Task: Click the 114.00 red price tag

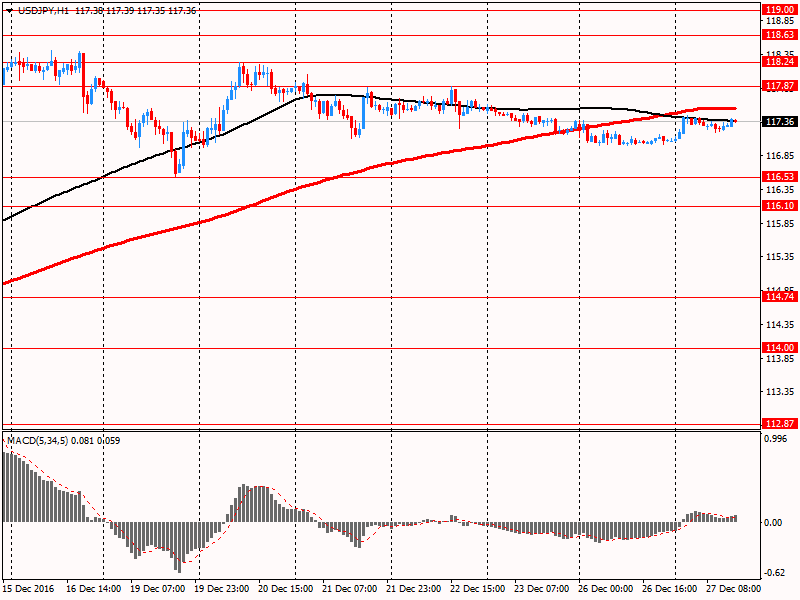Action: pos(778,348)
